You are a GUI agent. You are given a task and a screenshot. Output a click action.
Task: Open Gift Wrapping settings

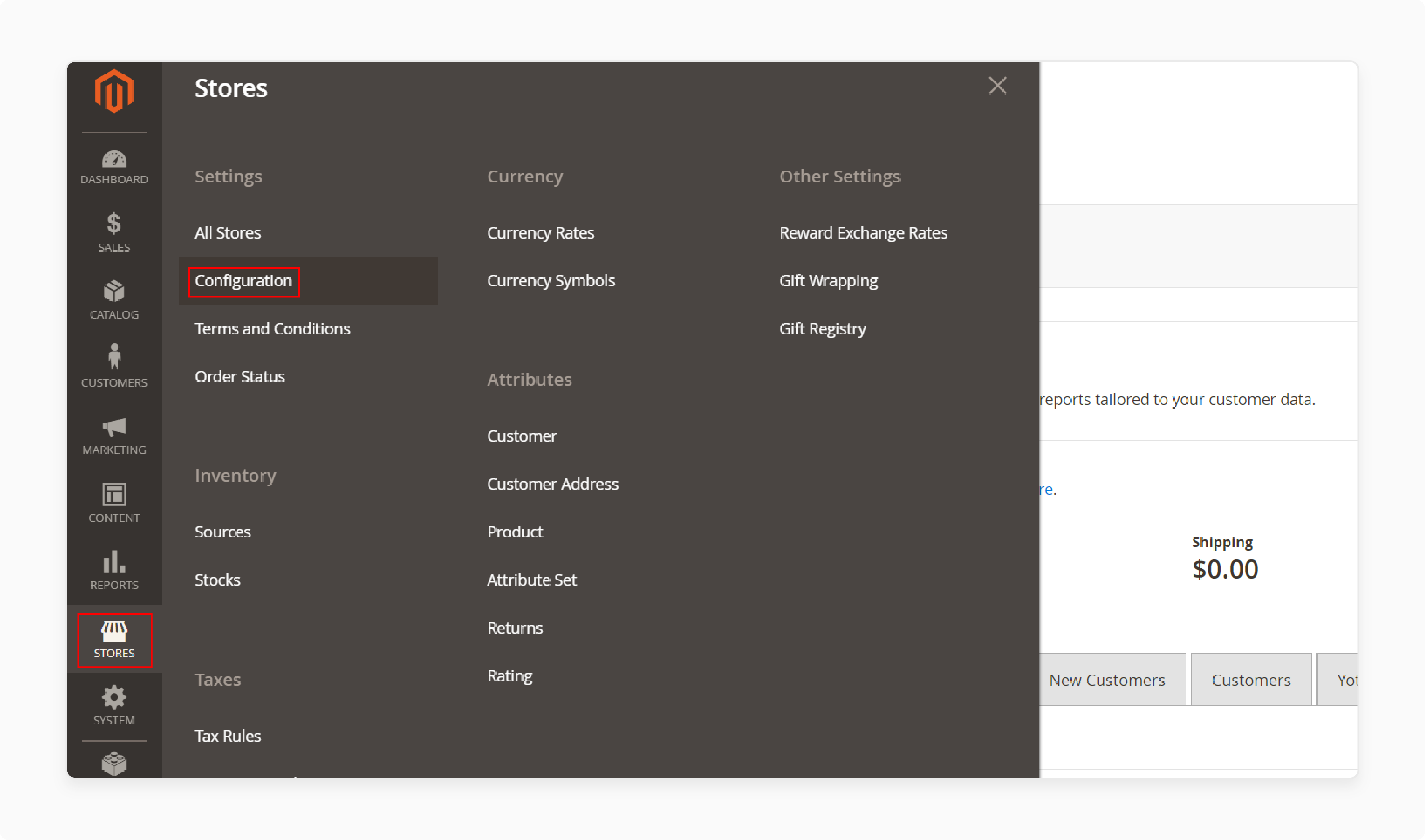[x=828, y=281]
